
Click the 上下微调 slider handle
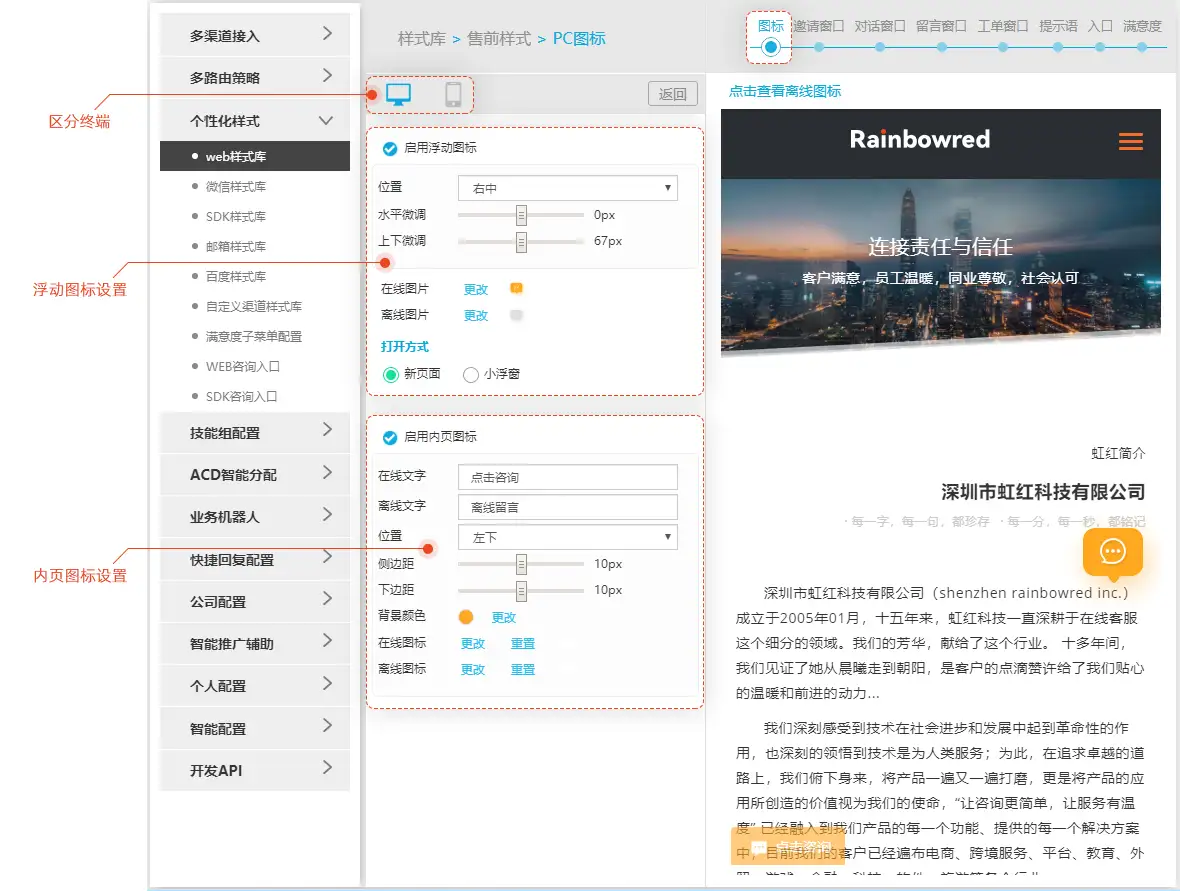click(521, 242)
